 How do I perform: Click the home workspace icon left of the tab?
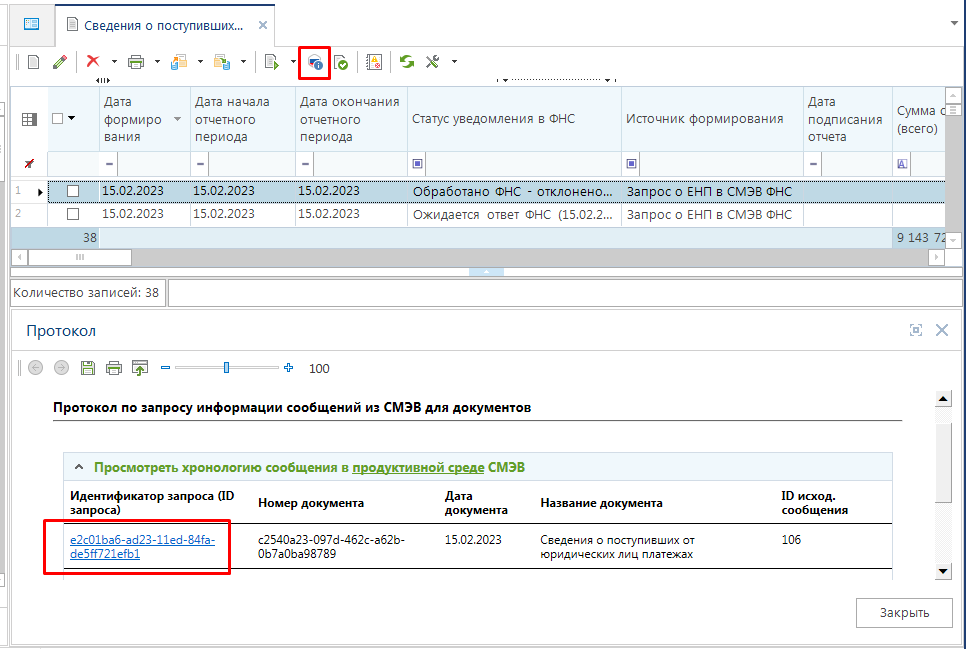[31, 24]
